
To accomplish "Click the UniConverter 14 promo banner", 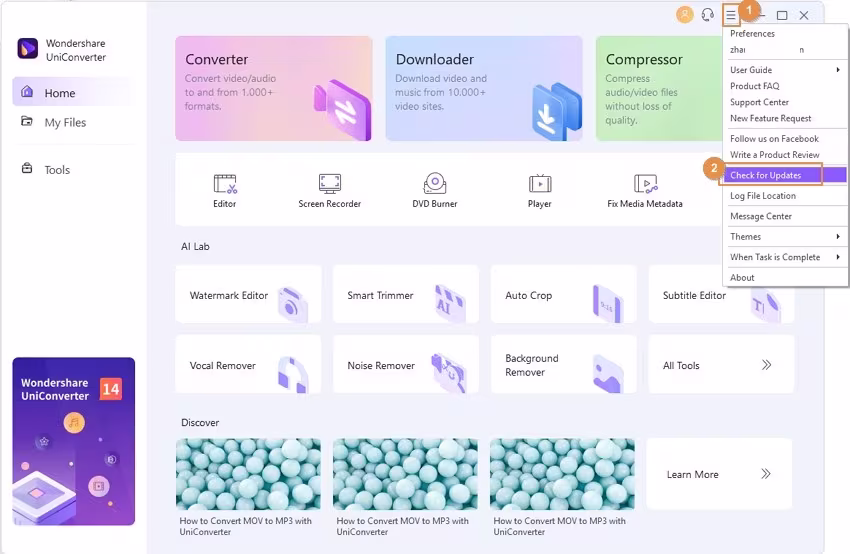I will [74, 441].
